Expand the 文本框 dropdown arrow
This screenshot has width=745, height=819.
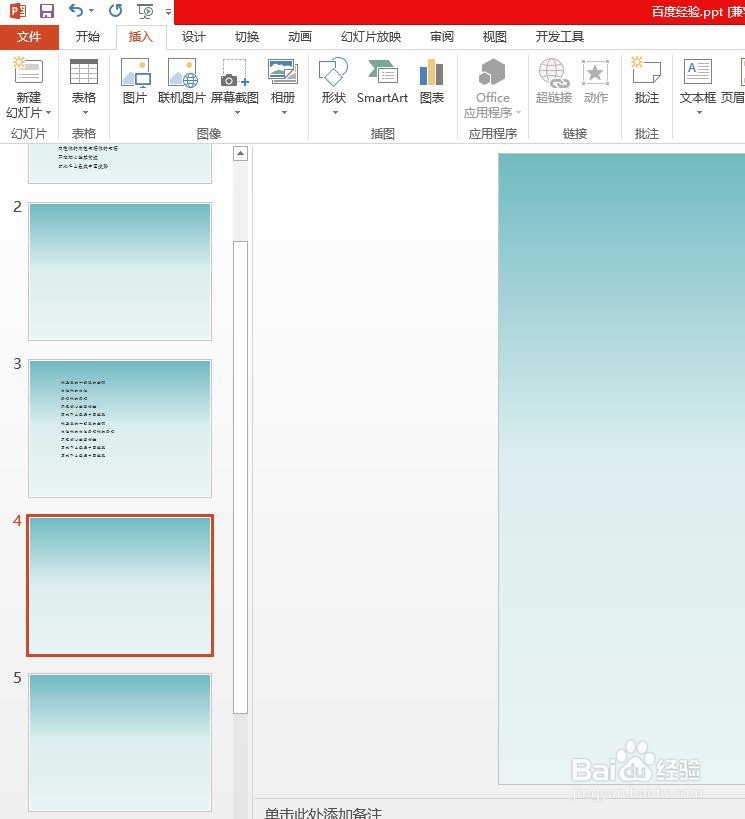pos(699,113)
